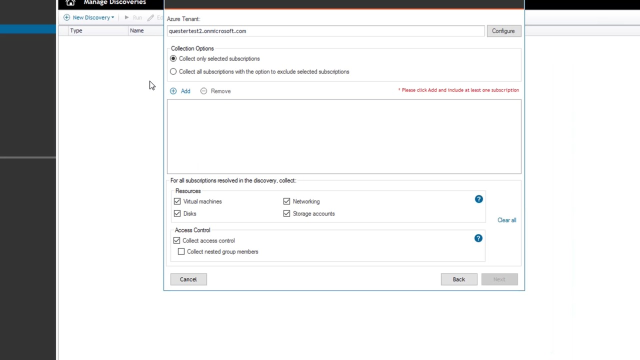The image size is (640, 360).
Task: Open help icon for Access Control section
Action: point(478,238)
